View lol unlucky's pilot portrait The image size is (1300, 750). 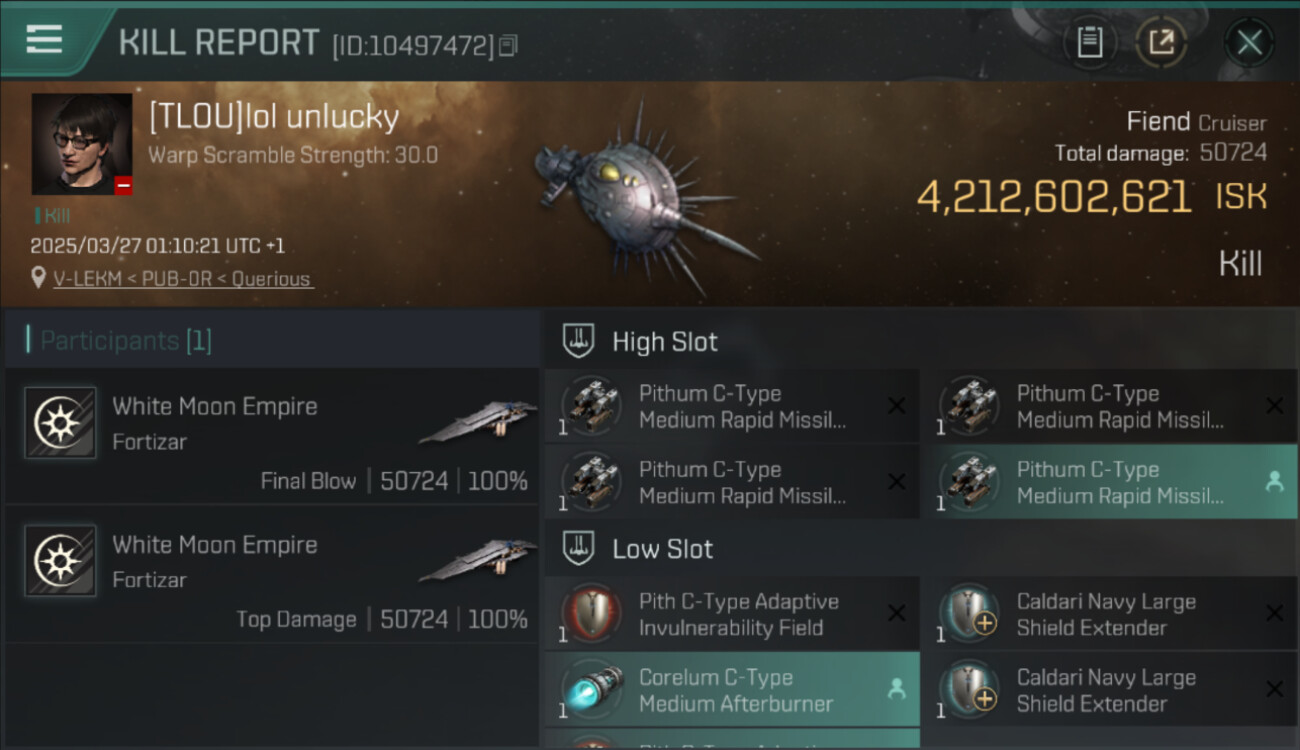[x=82, y=144]
